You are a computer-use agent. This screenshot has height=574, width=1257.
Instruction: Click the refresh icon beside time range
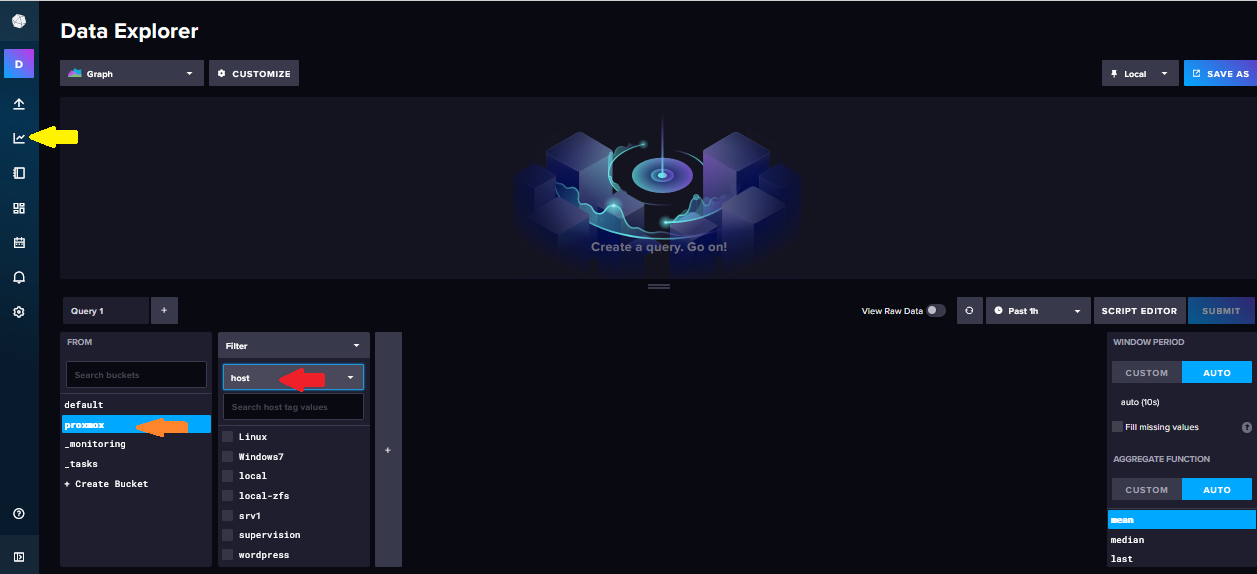coord(968,311)
